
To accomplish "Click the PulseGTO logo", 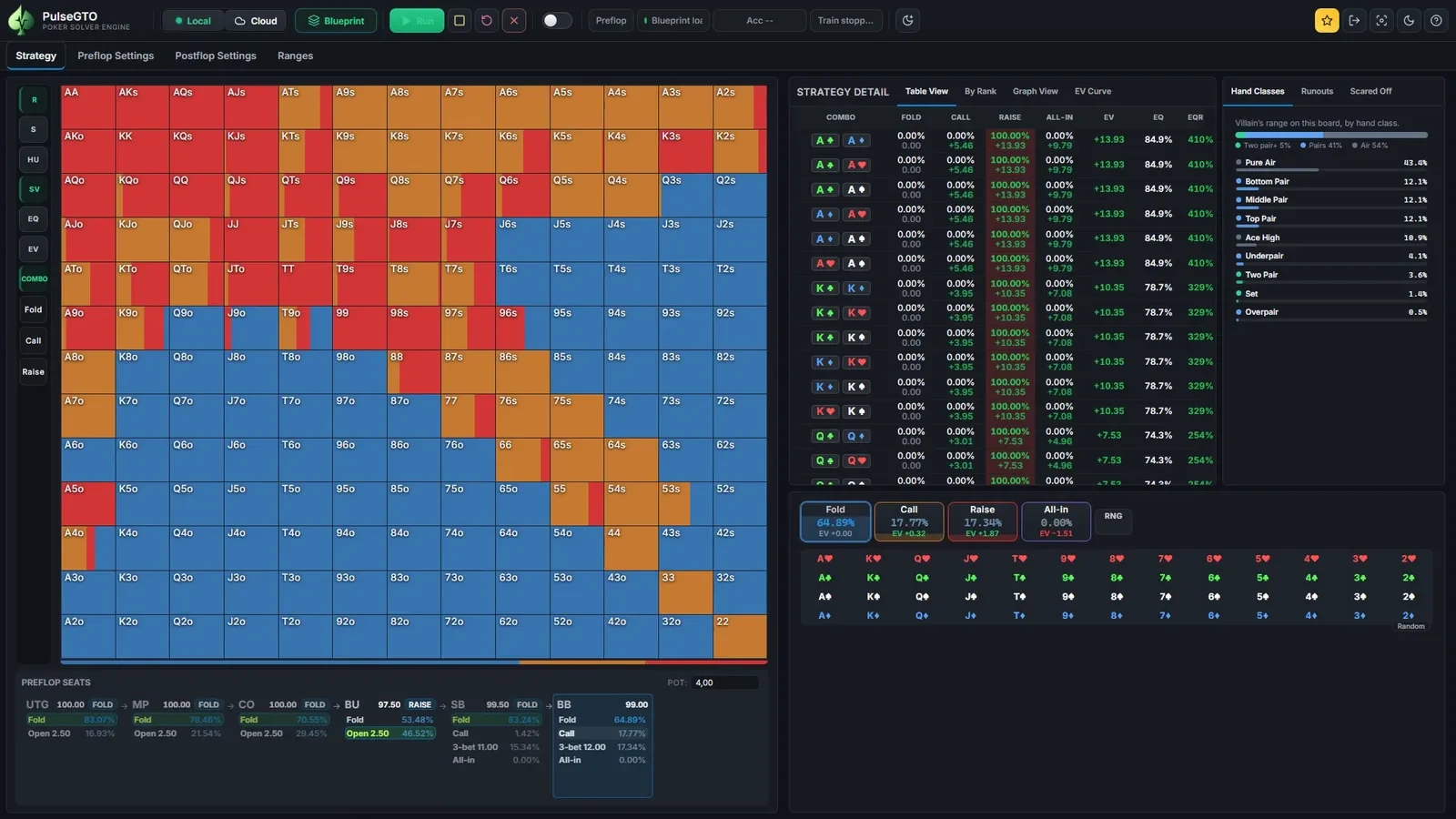I will 20,20.
